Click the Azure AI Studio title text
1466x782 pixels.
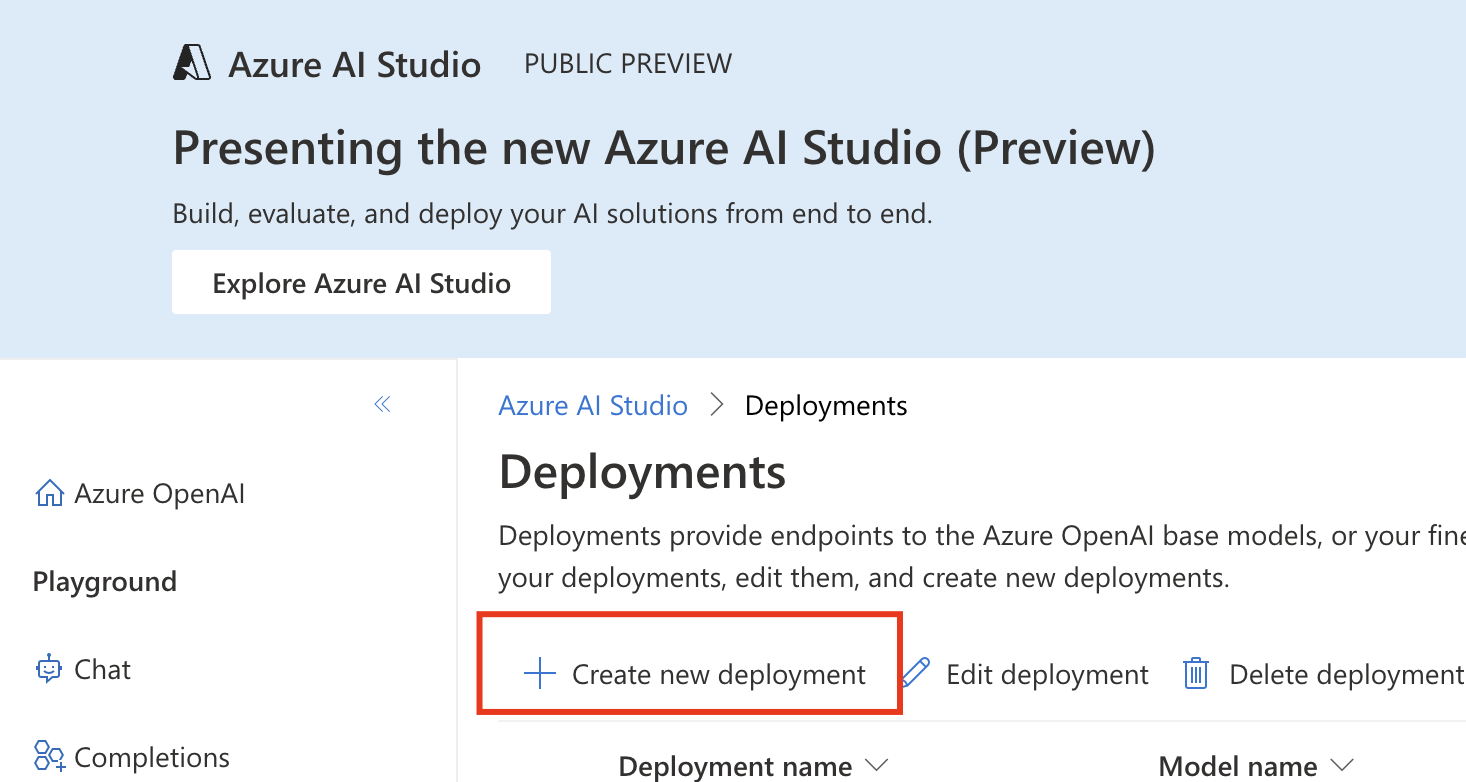[355, 64]
